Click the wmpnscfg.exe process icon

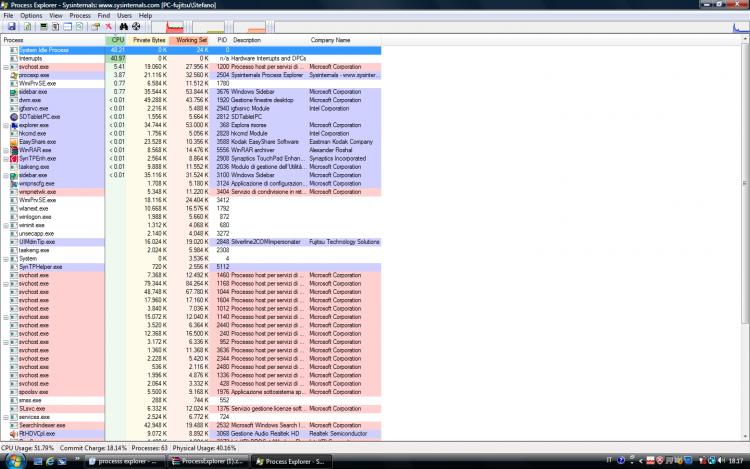(x=14, y=184)
